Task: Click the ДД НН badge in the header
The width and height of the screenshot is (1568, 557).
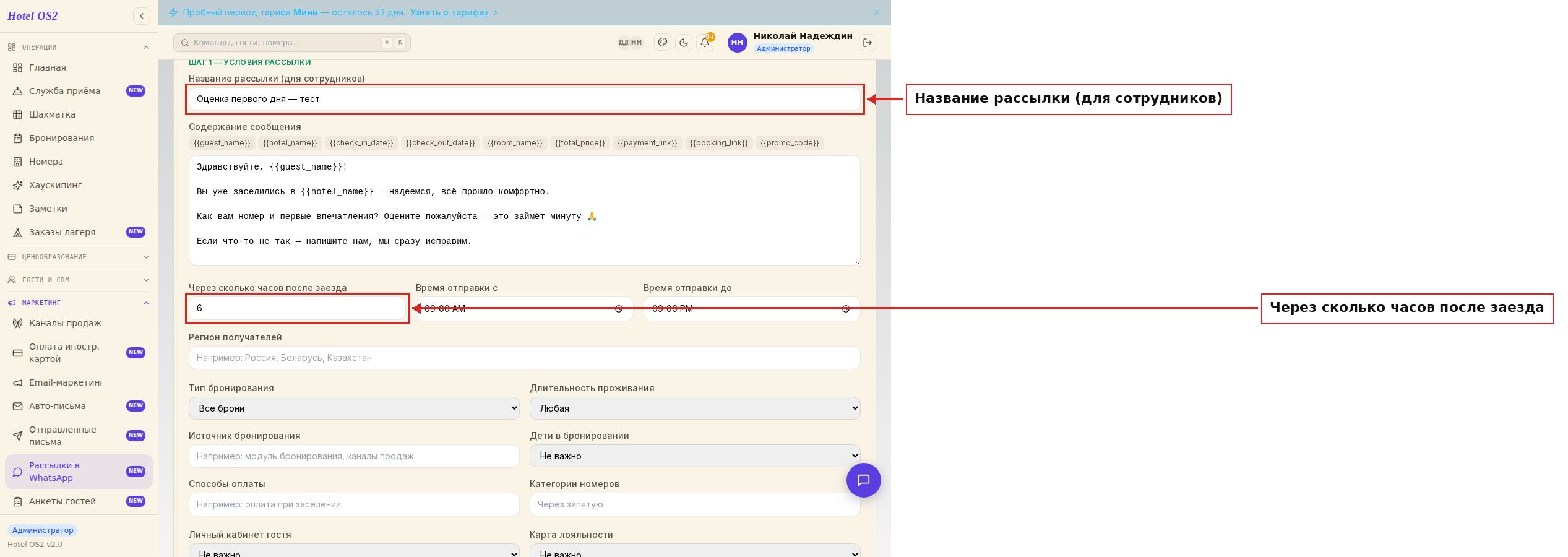Action: (x=630, y=43)
